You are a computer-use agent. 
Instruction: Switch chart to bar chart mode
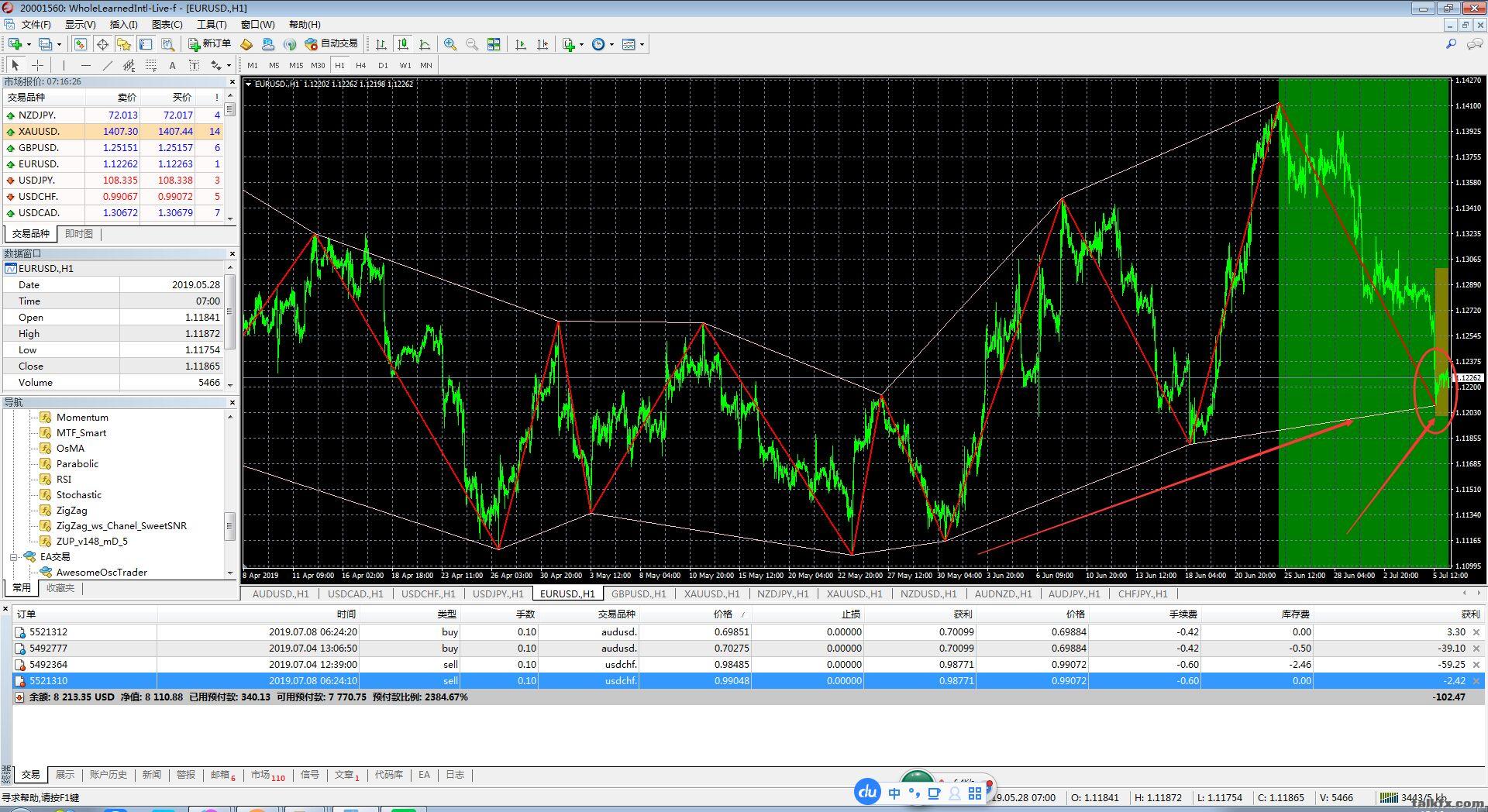381,44
